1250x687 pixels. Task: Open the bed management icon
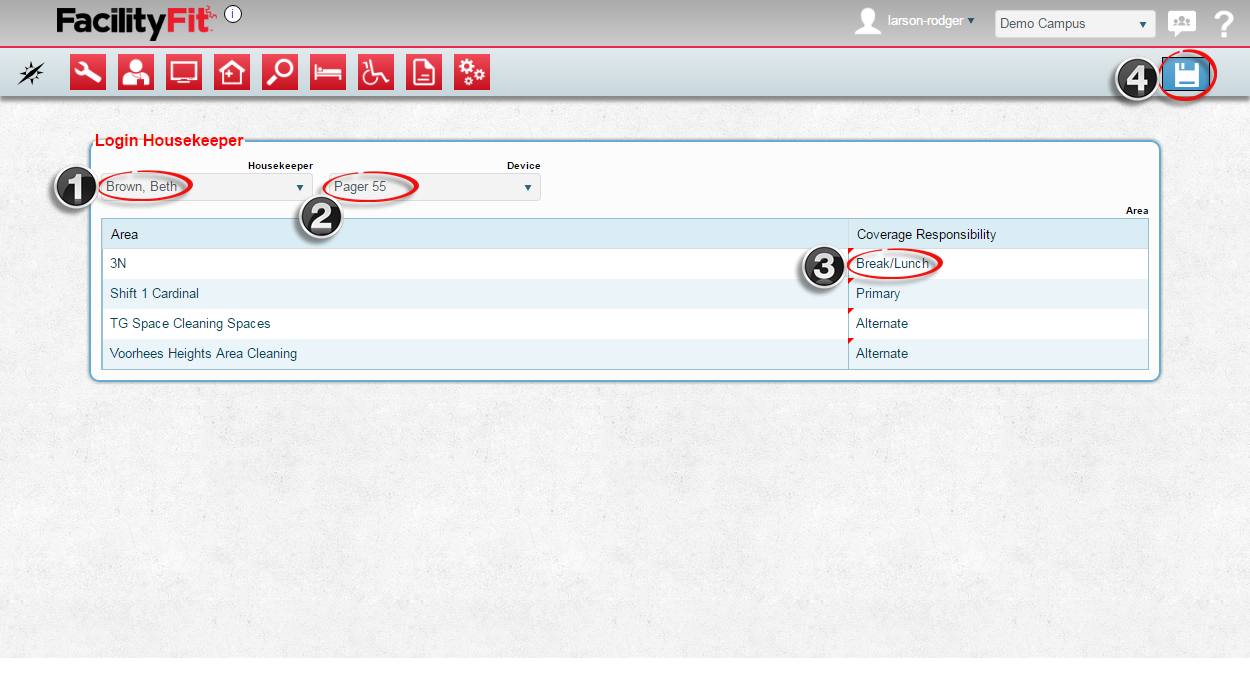pyautogui.click(x=328, y=72)
